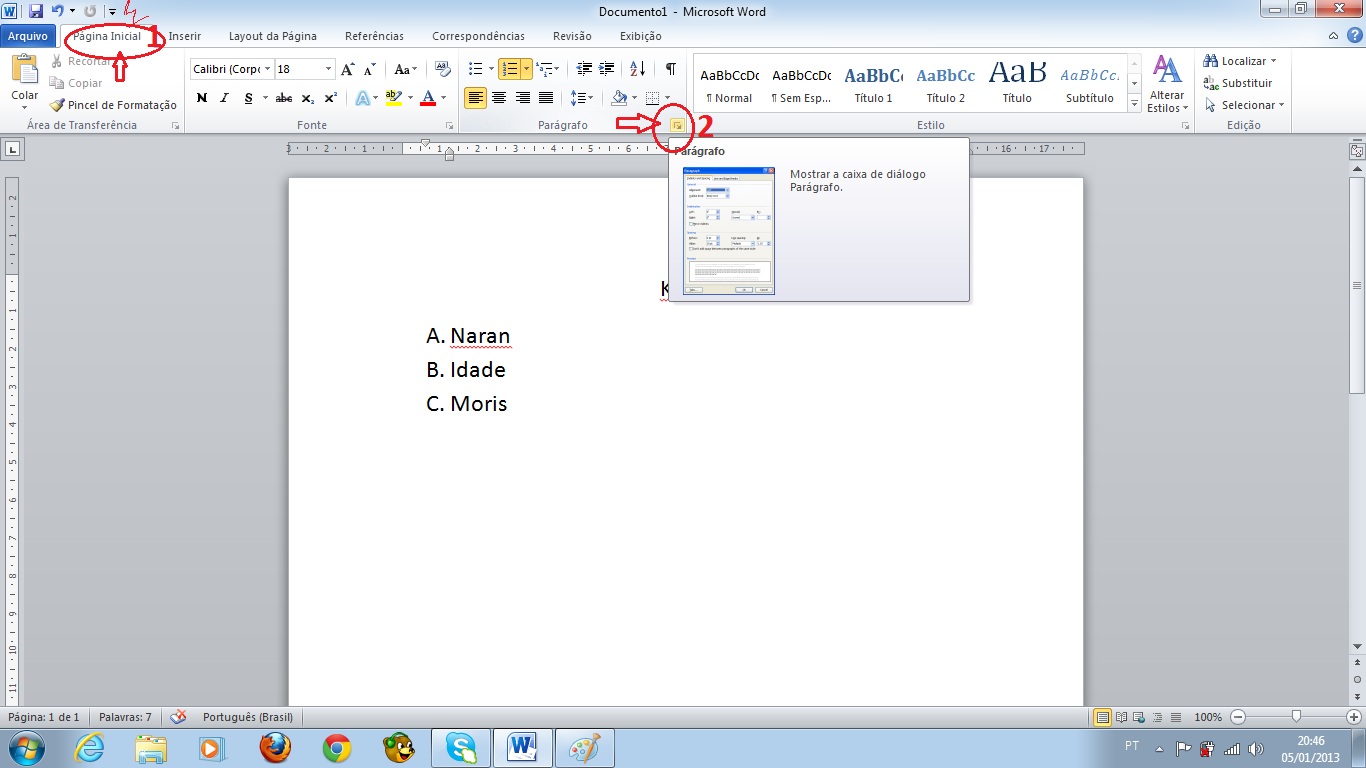The image size is (1366, 768).
Task: Switch to full screen reading view
Action: (1121, 717)
